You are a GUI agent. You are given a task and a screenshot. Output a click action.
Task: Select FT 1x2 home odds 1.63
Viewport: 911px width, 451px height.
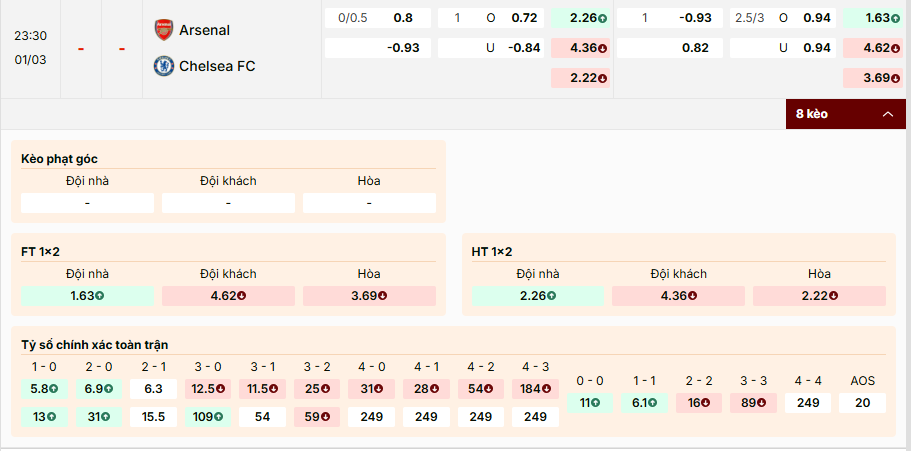[x=88, y=296]
